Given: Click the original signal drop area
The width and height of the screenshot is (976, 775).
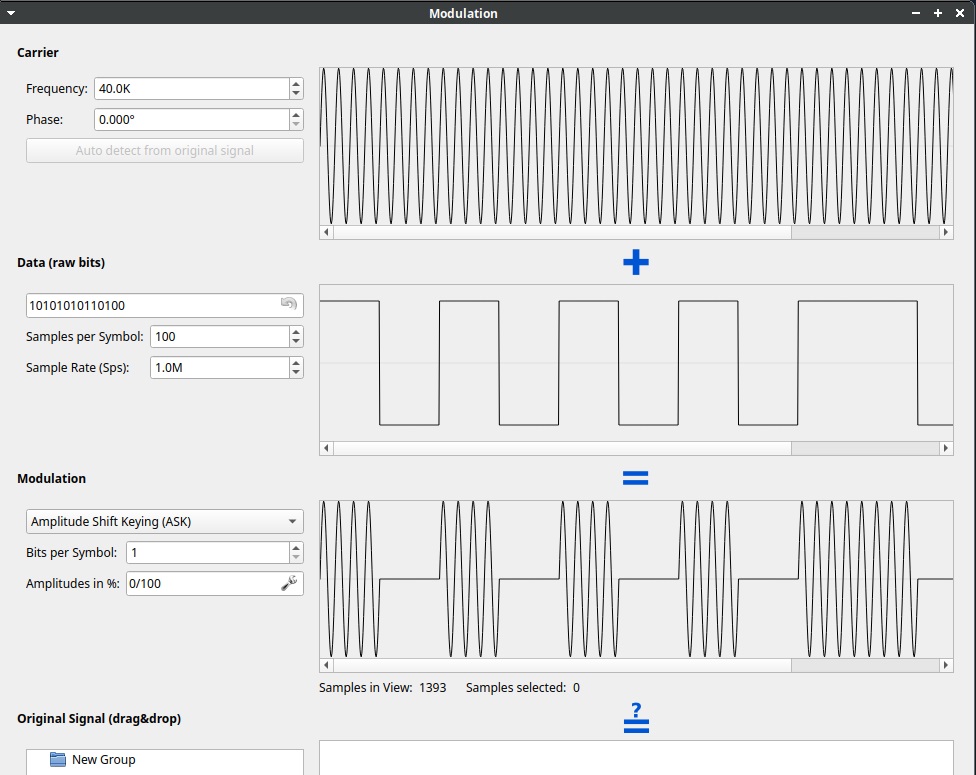Looking at the screenshot, I should 636,758.
